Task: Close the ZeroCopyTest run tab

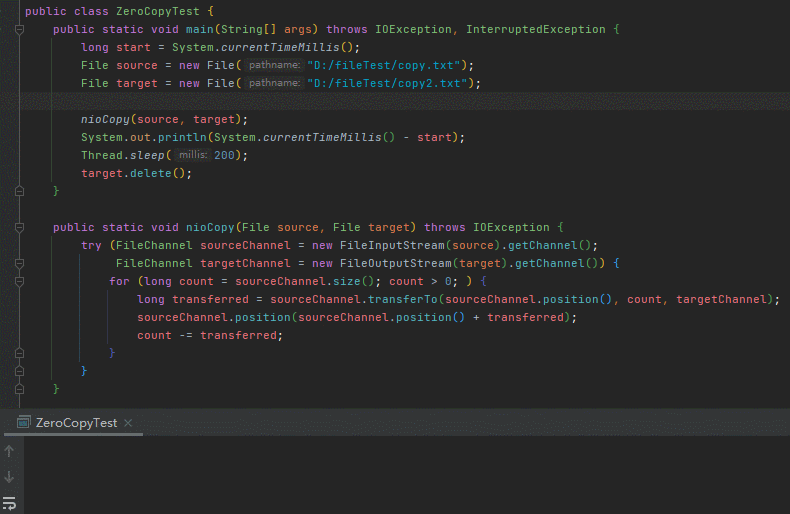Action: point(128,423)
